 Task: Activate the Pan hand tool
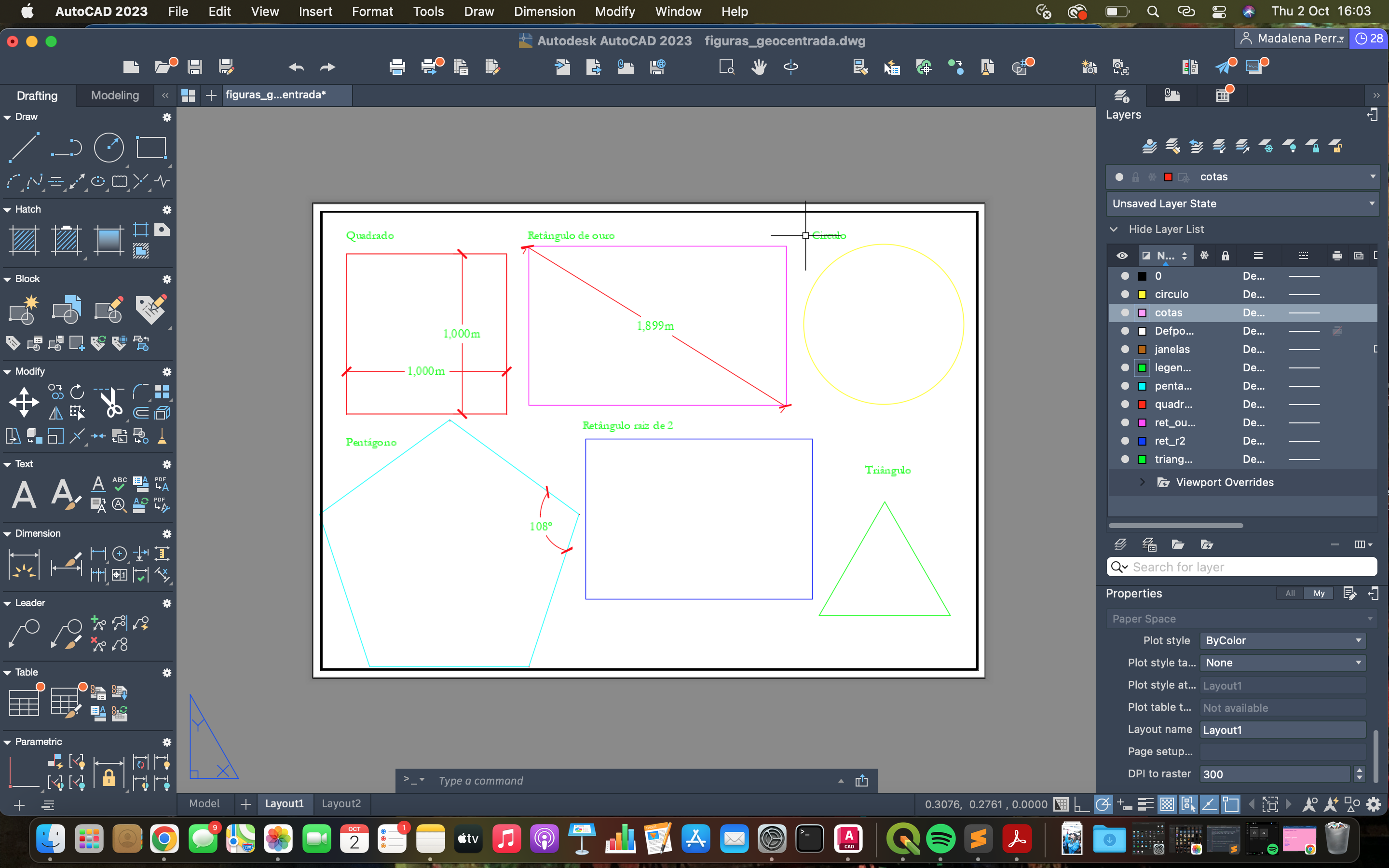pyautogui.click(x=759, y=67)
